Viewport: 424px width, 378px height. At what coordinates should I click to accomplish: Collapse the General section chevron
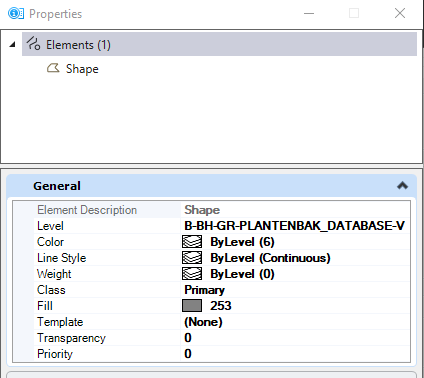(402, 186)
